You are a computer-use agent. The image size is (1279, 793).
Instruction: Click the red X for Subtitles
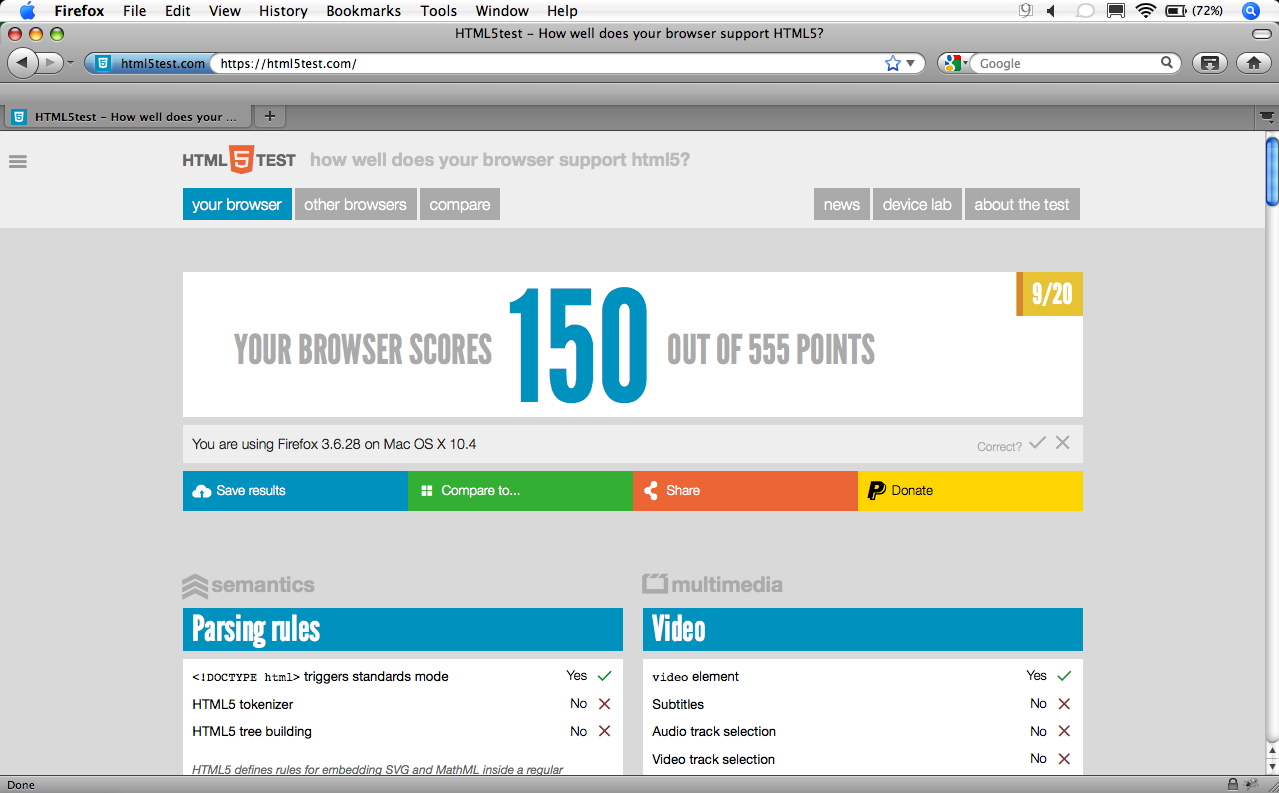1064,704
